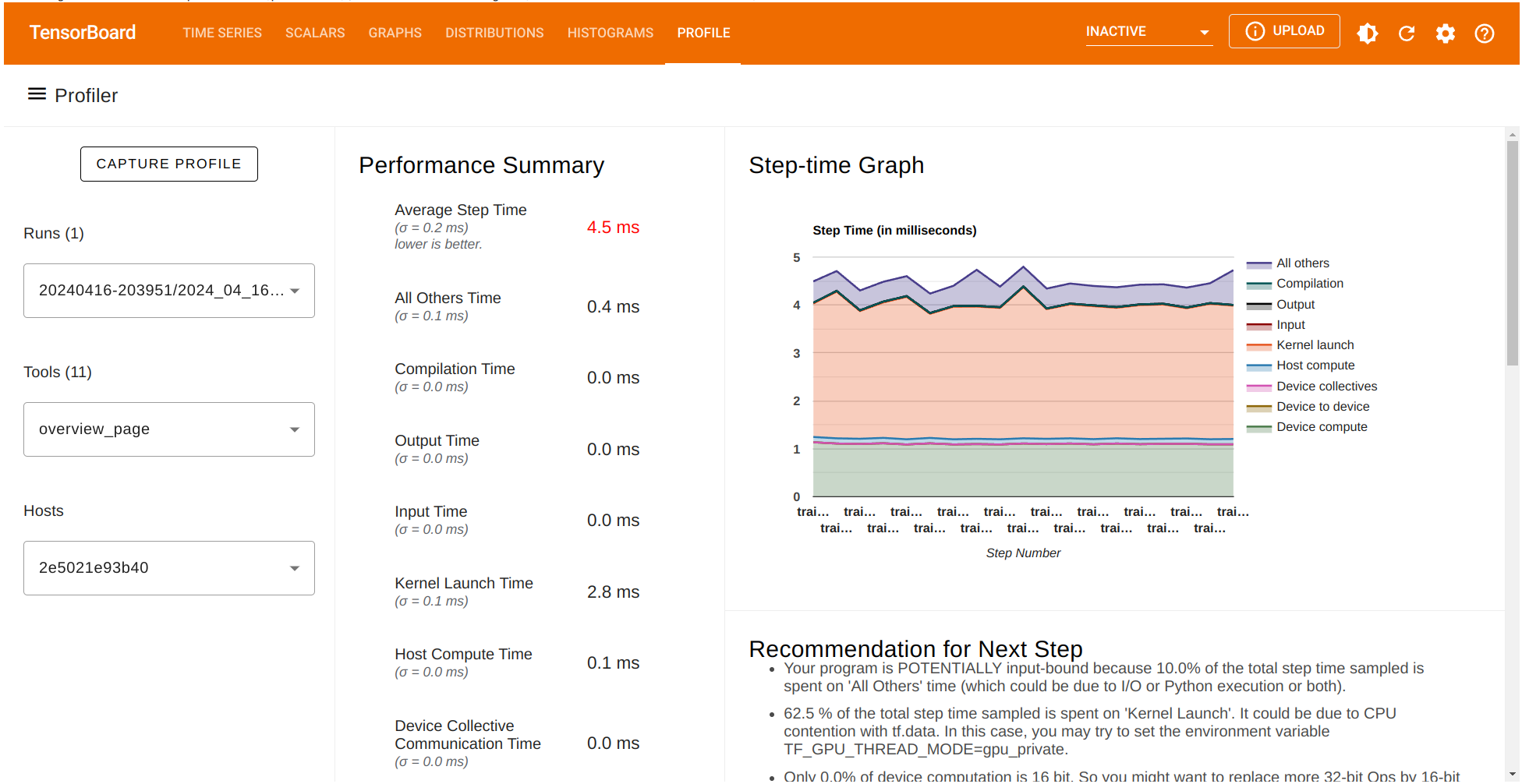The height and width of the screenshot is (784, 1522).
Task: Click the Host Compute Time label
Action: (x=463, y=655)
